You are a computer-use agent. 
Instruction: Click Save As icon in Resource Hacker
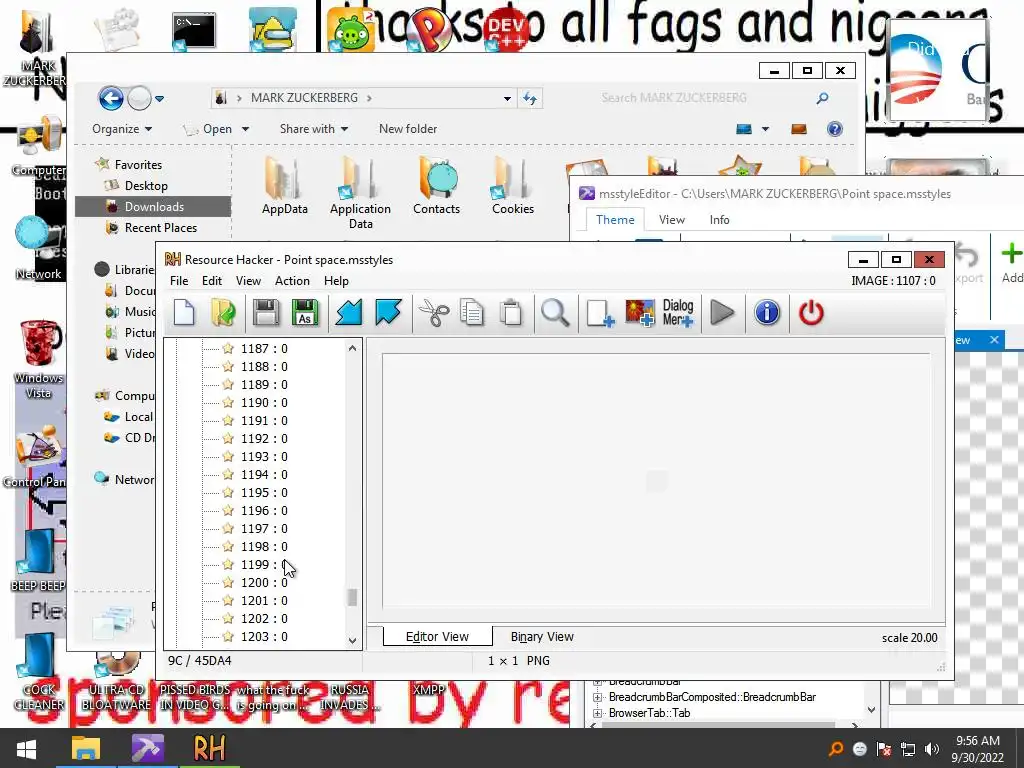[305, 313]
